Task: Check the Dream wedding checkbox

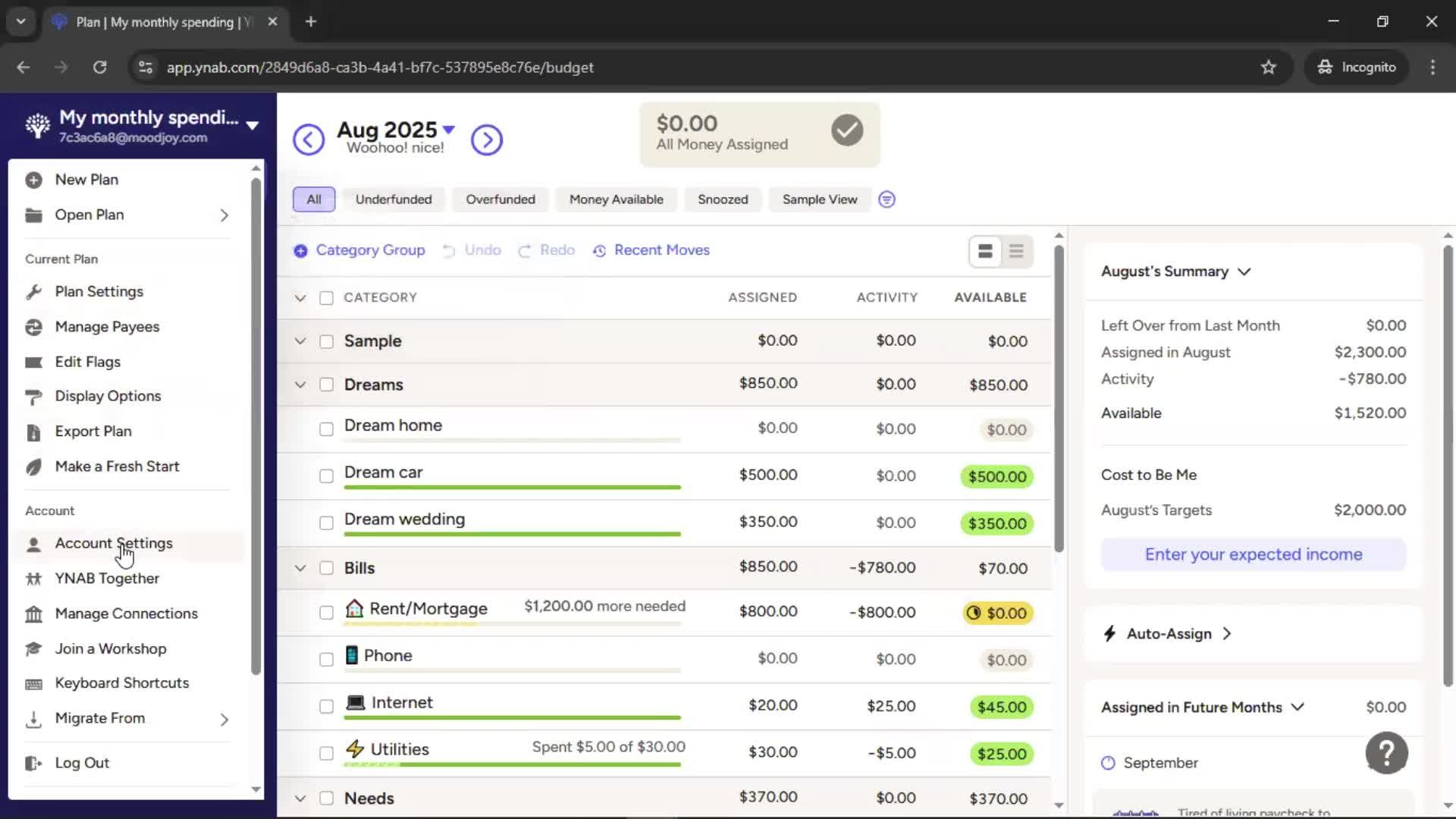Action: coord(326,523)
